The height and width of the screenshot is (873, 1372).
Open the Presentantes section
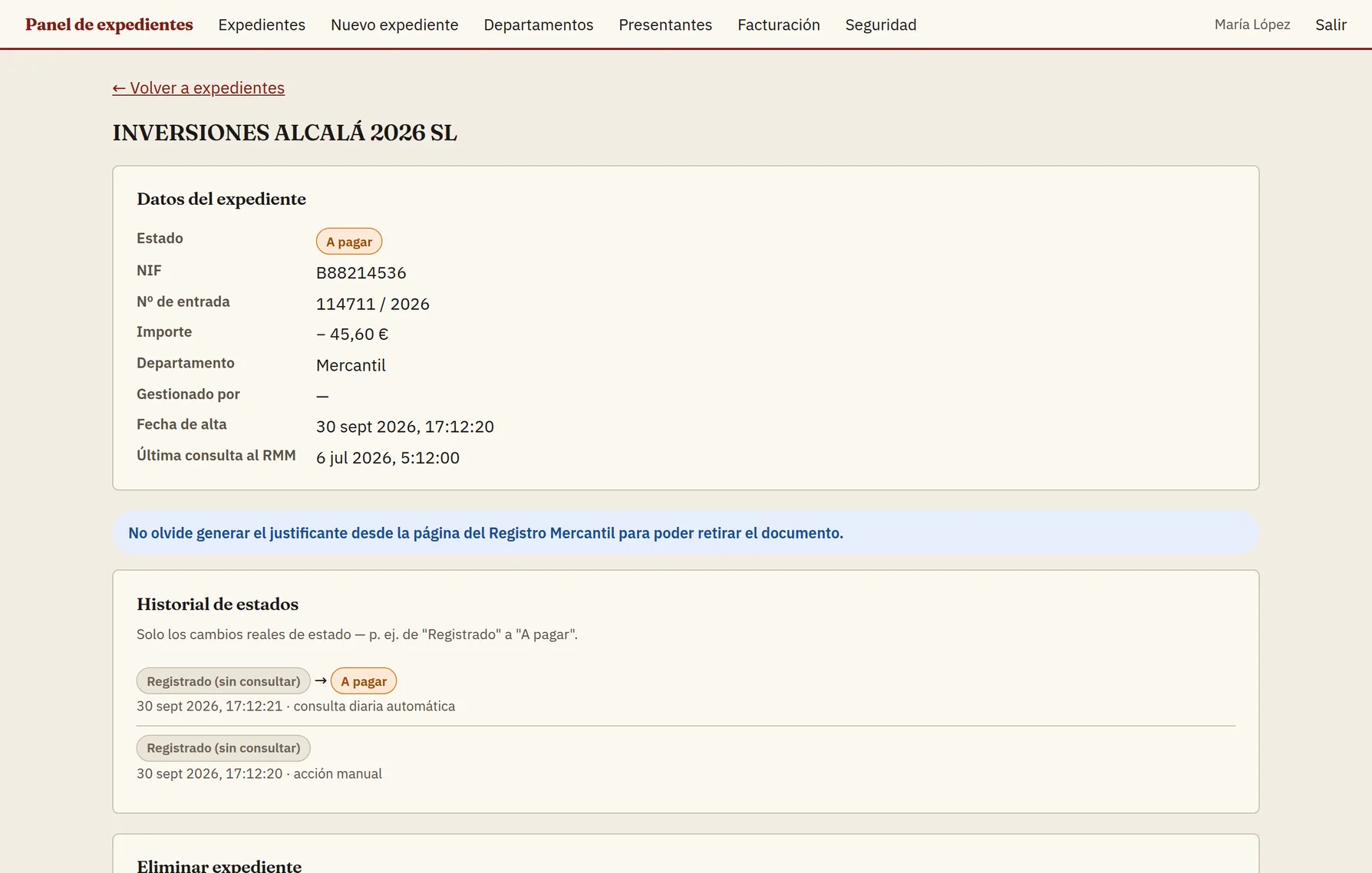coord(665,25)
